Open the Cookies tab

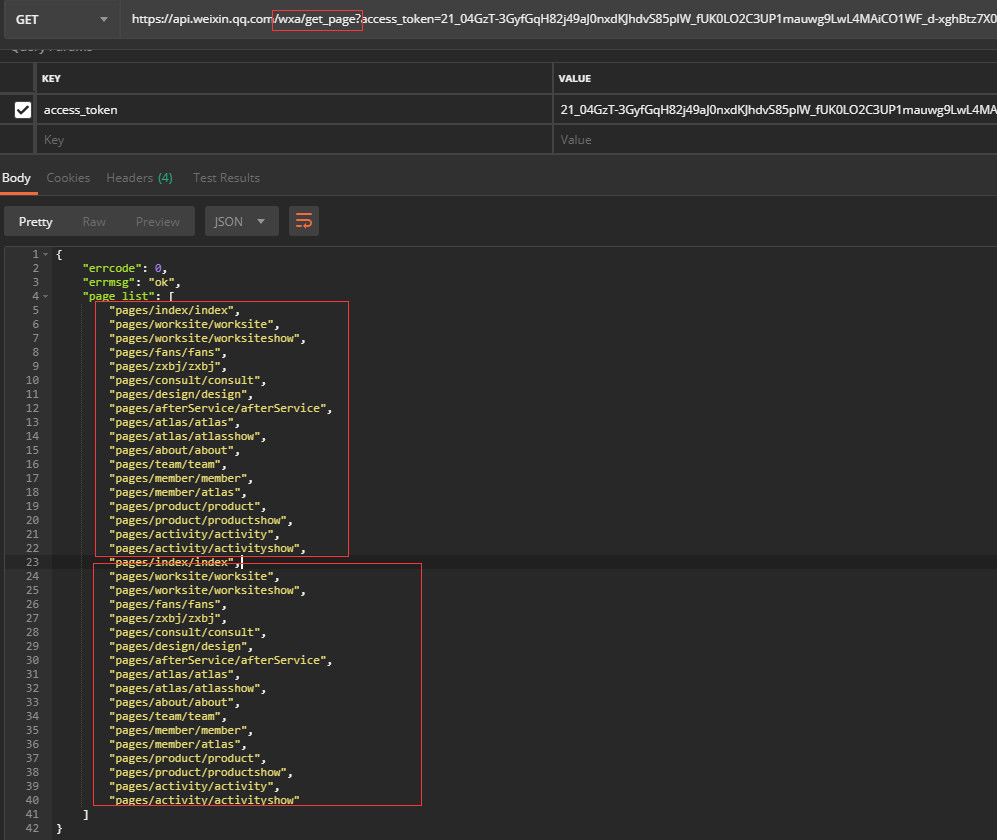click(68, 178)
